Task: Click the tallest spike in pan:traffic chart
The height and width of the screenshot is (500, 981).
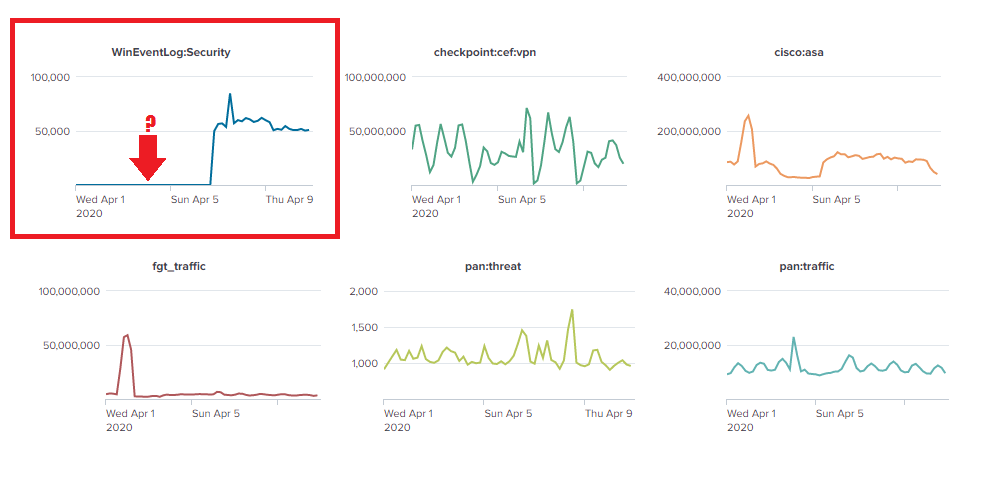Action: click(793, 338)
